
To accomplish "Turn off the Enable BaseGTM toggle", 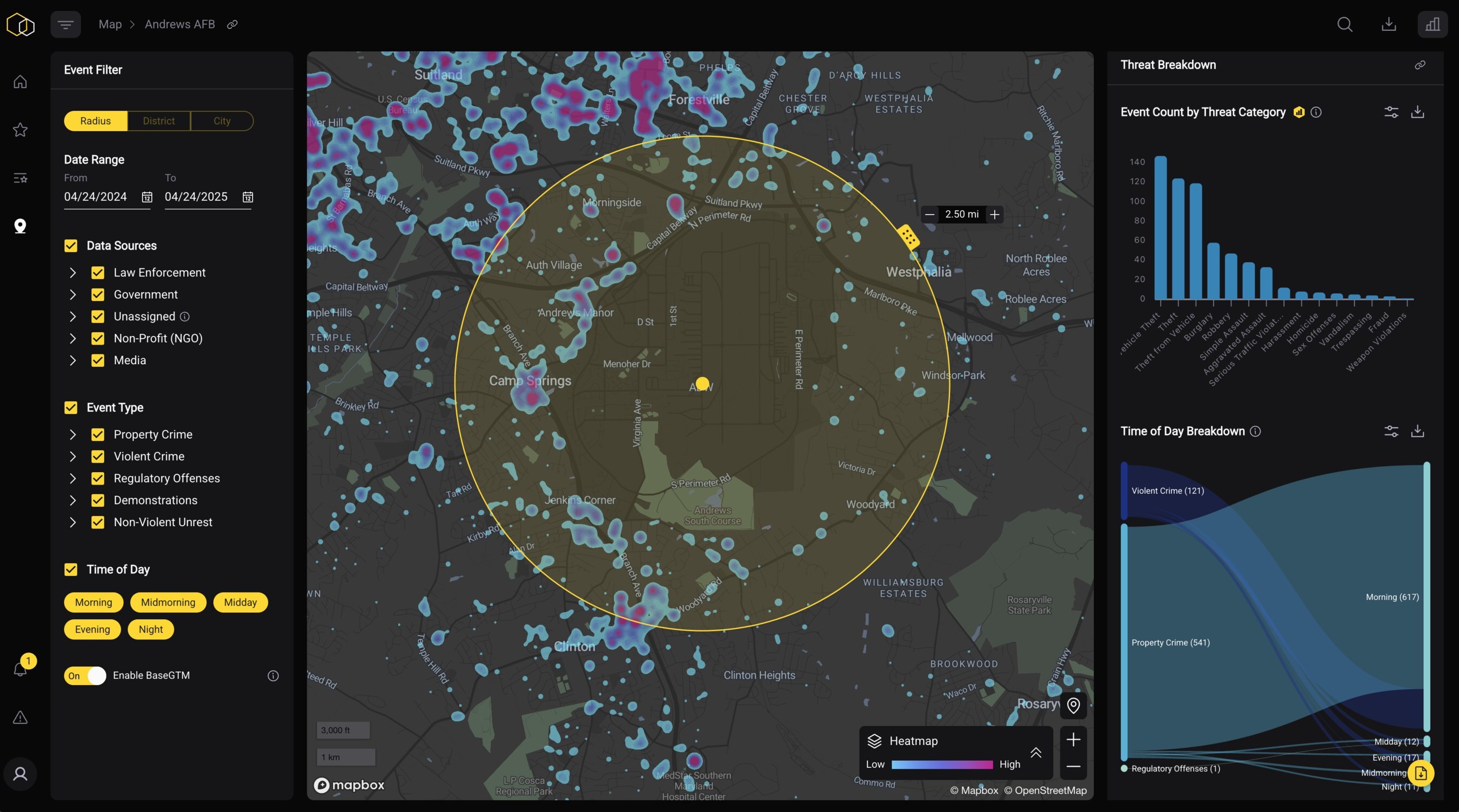I will coord(85,675).
